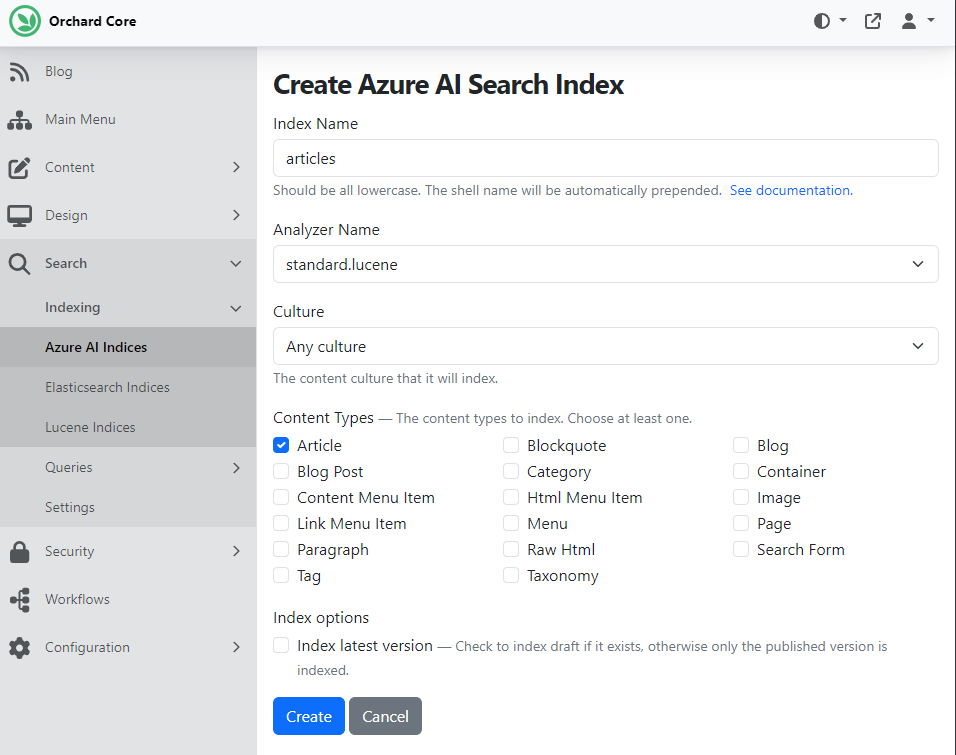Go to Lucene Indices
The image size is (956, 755).
tap(128, 428)
